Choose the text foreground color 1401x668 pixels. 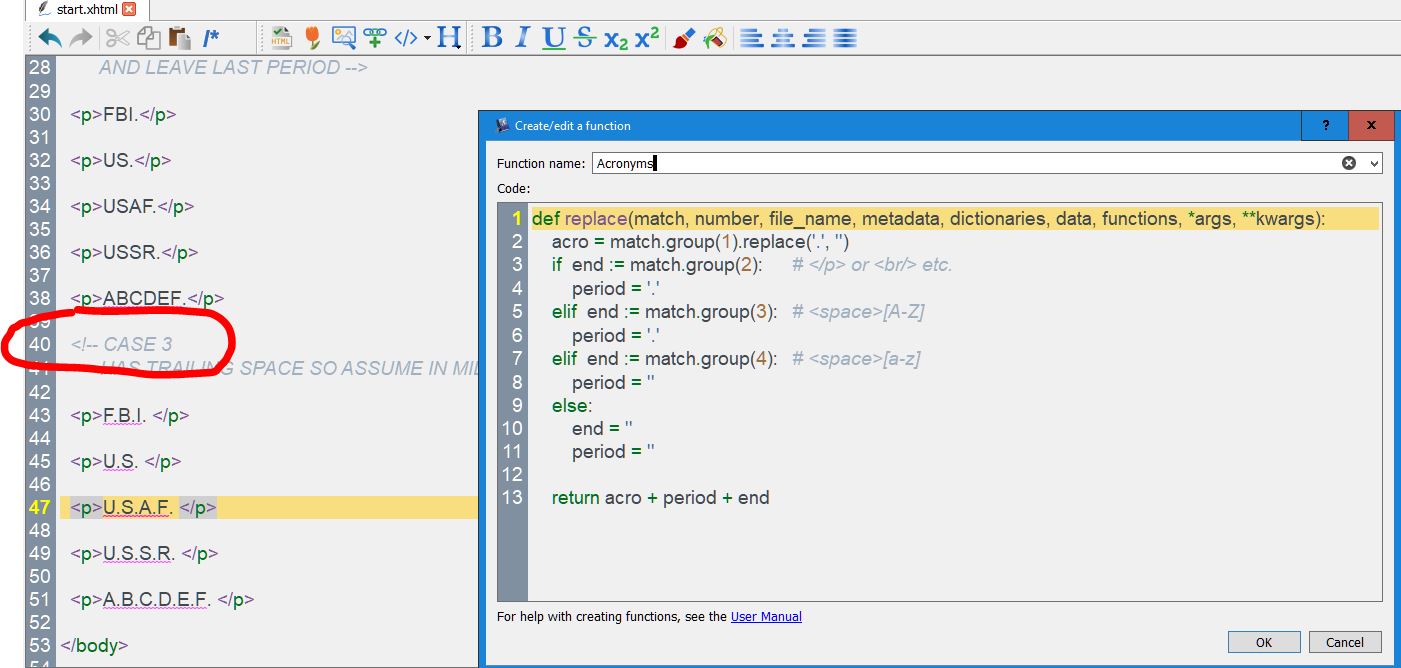(x=684, y=38)
